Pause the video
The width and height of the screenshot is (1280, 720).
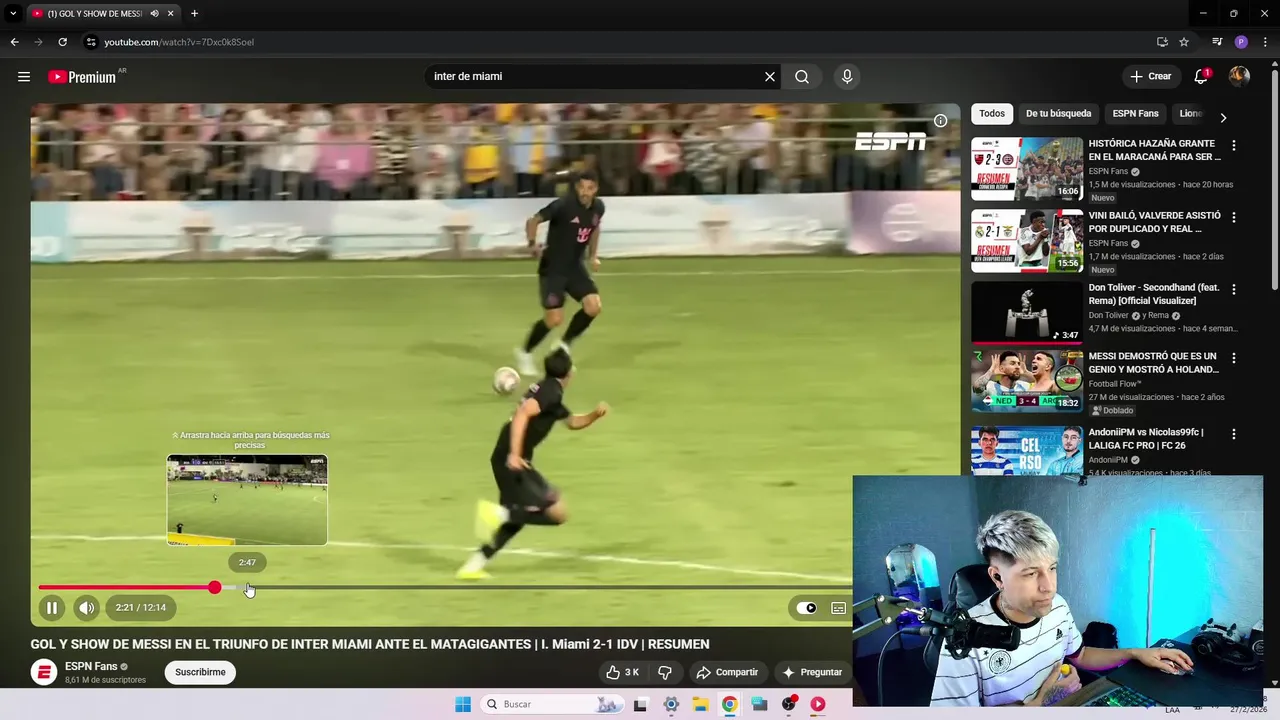tap(51, 607)
